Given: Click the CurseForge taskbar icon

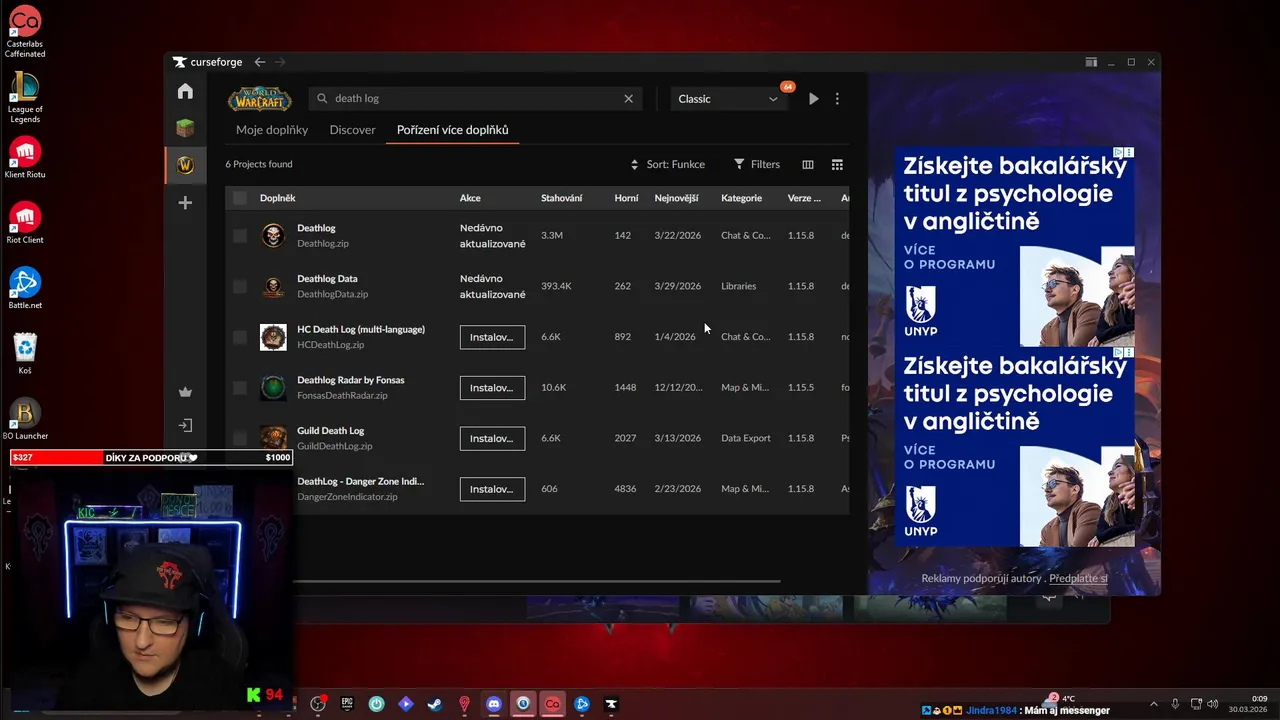Looking at the screenshot, I should pyautogui.click(x=611, y=704).
